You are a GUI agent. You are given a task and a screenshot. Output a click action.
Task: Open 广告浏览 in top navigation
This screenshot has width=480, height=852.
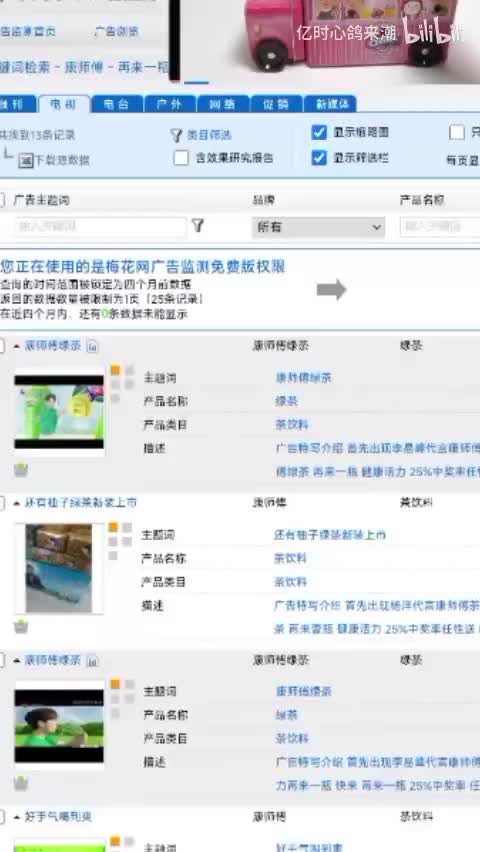116,32
